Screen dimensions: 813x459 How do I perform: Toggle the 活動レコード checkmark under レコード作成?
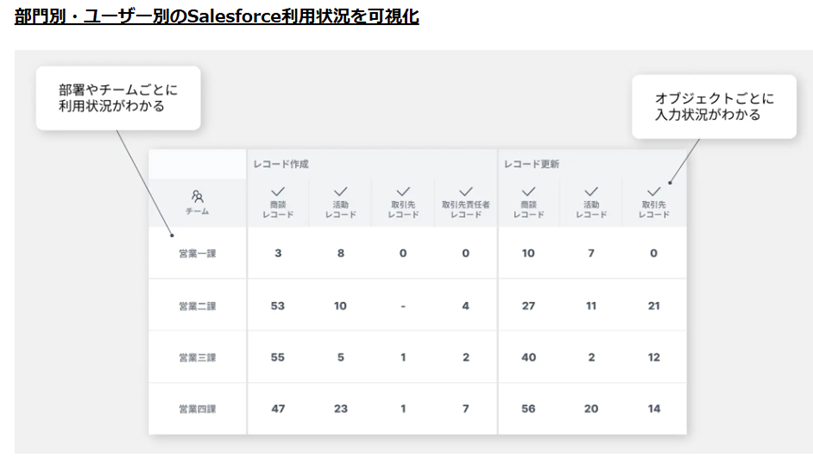[x=341, y=191]
